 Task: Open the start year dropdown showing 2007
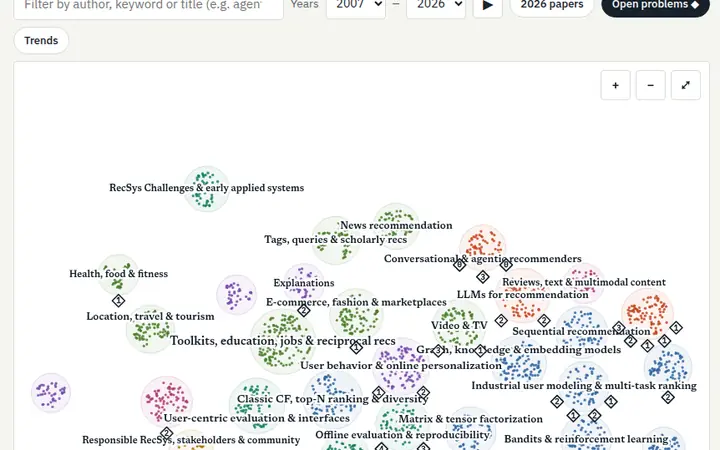[356, 6]
